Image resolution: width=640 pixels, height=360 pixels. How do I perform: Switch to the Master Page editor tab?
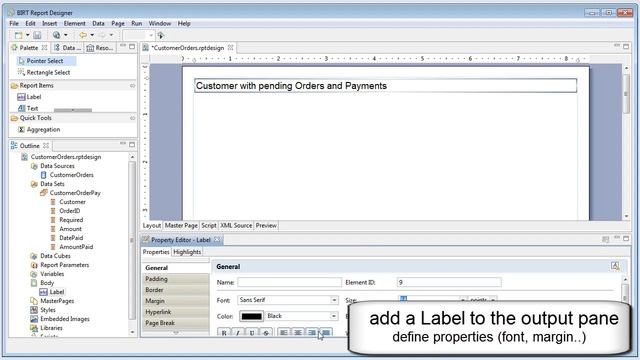181,225
